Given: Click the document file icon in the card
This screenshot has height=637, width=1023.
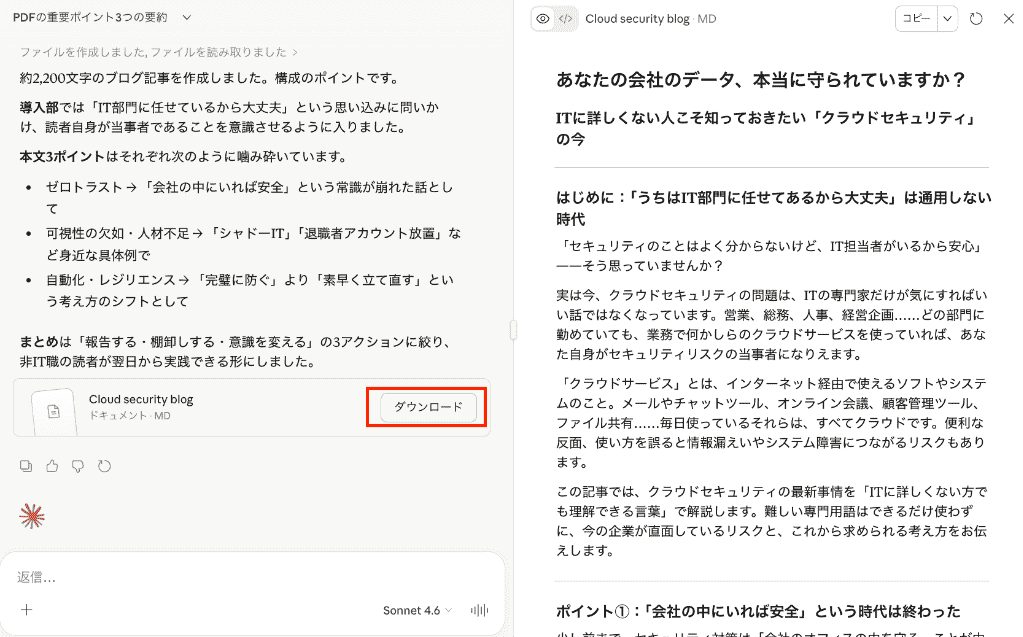Looking at the screenshot, I should (53, 411).
